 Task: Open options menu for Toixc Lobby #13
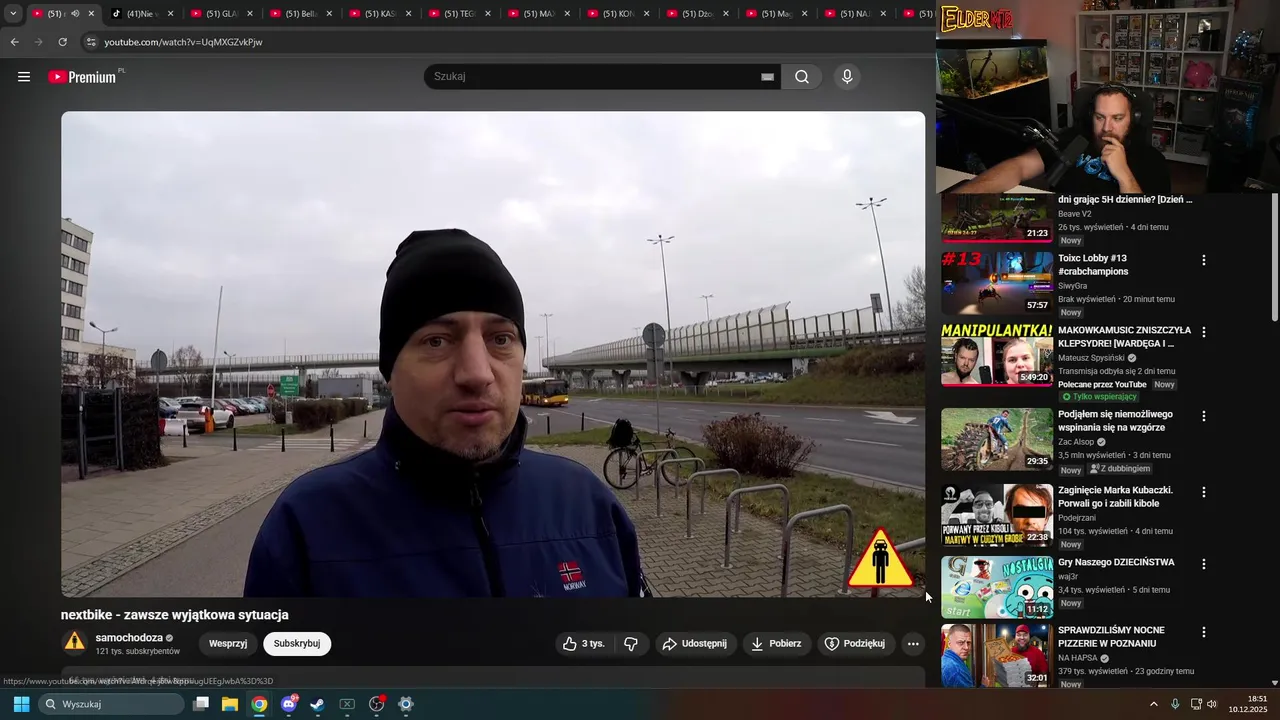pyautogui.click(x=1204, y=260)
